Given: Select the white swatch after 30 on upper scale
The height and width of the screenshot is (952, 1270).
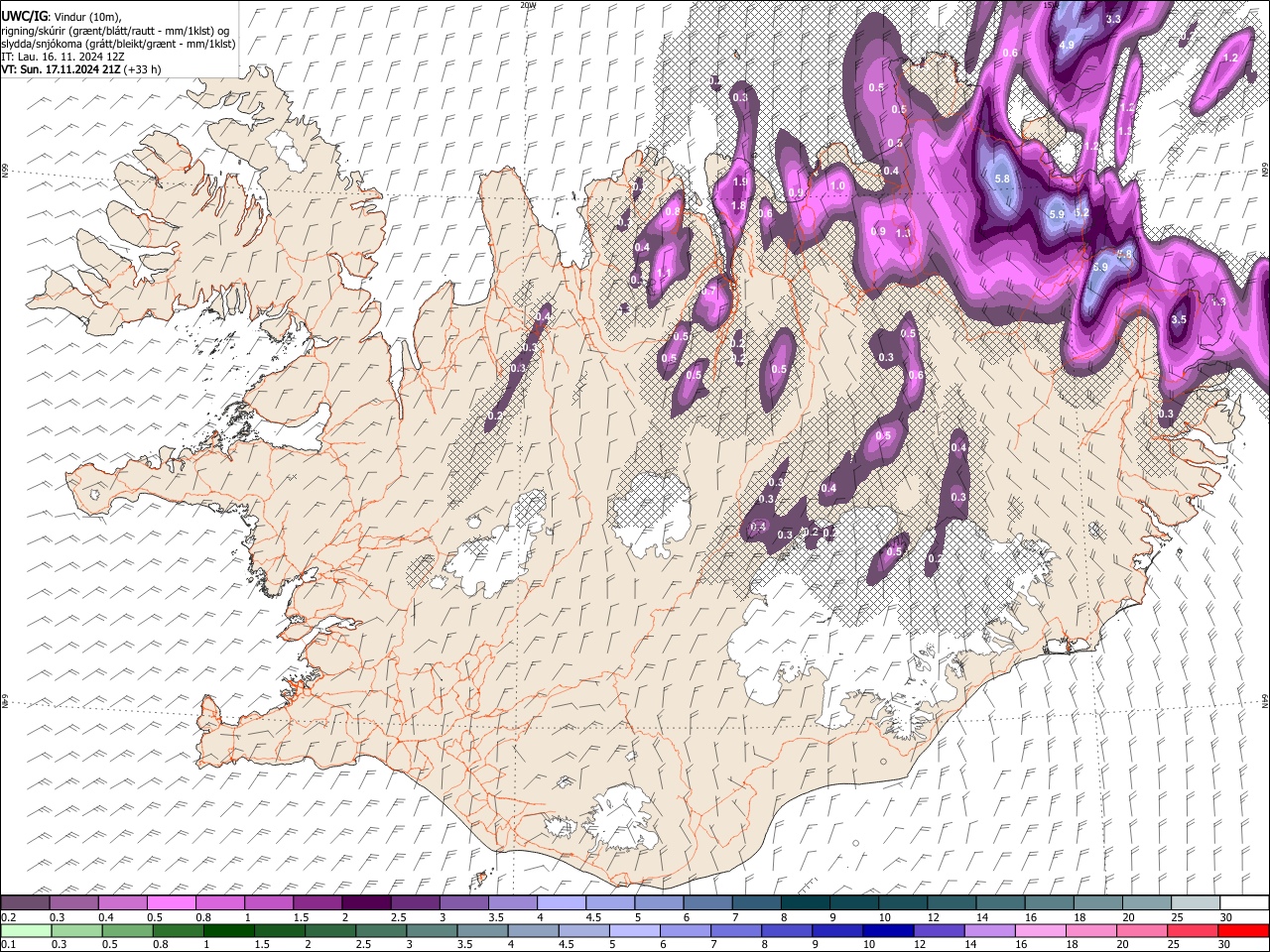Looking at the screenshot, I should point(1242,903).
